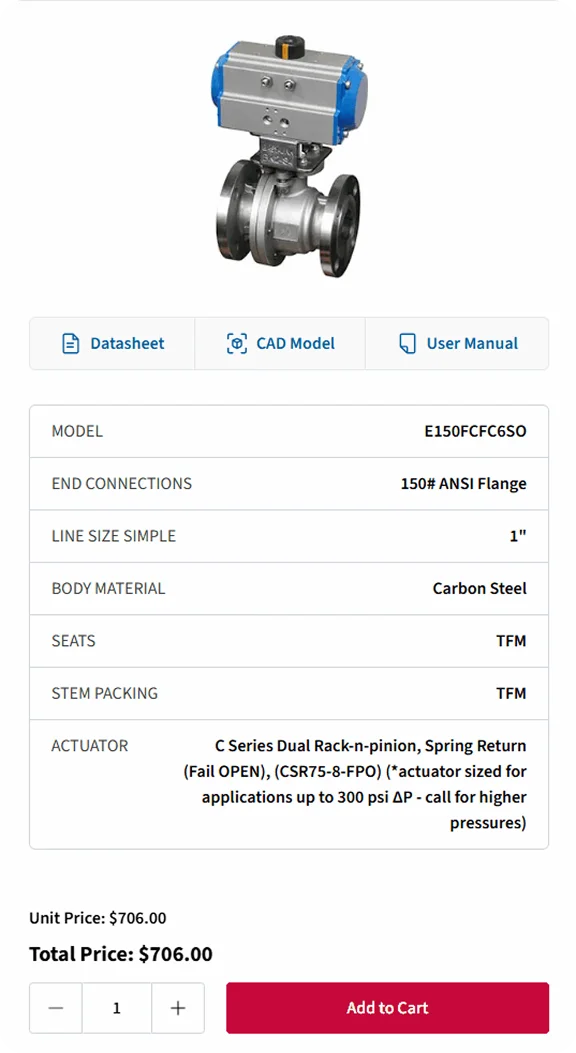Click the SEATS row TFM value
The image size is (576, 1053).
coord(511,641)
